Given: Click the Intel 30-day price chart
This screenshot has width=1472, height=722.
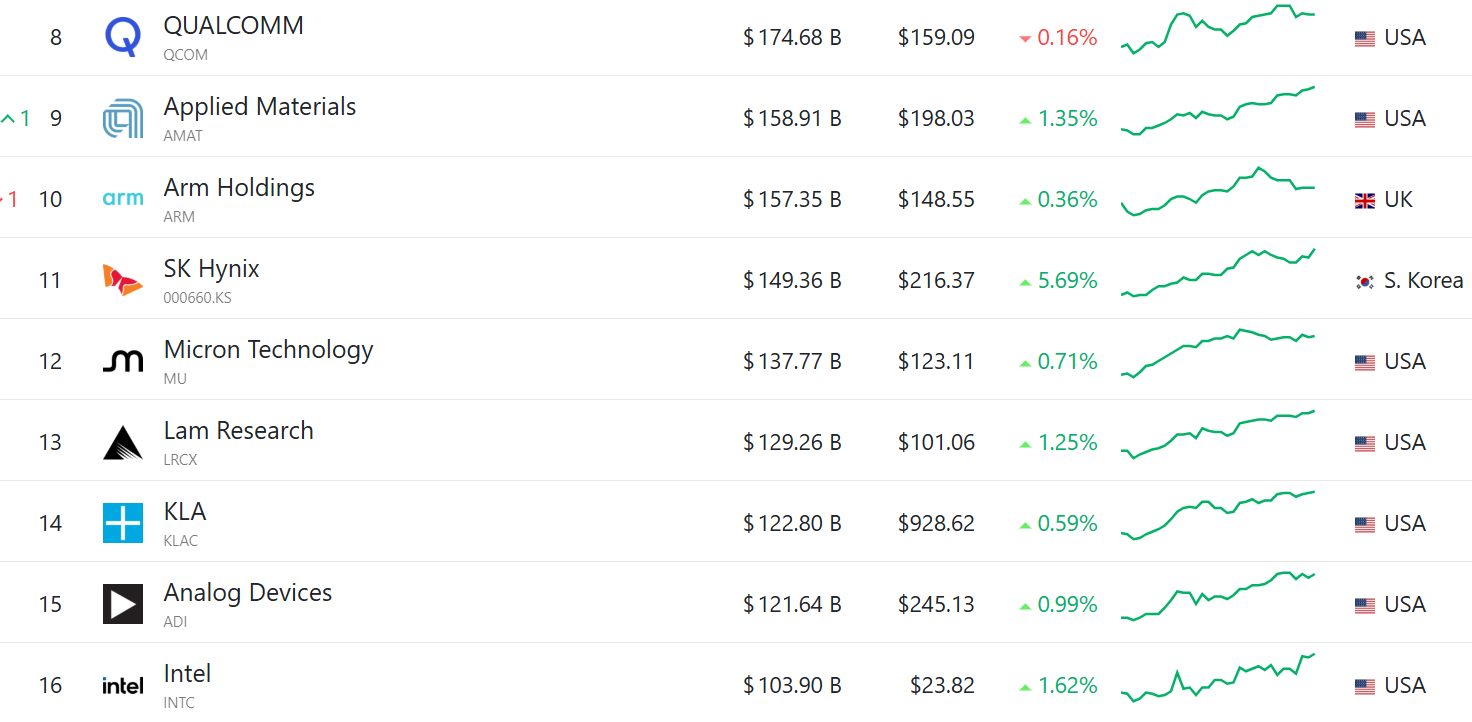Looking at the screenshot, I should point(1218,678).
